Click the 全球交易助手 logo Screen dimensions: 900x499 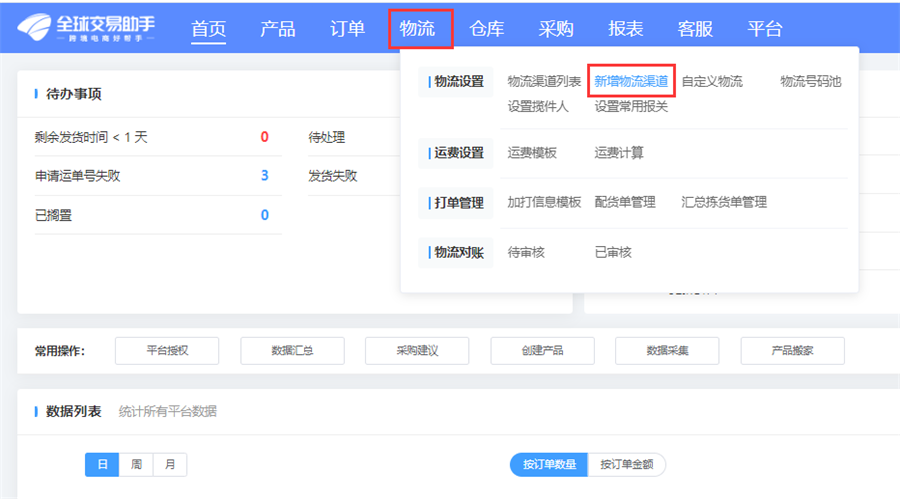pos(86,27)
